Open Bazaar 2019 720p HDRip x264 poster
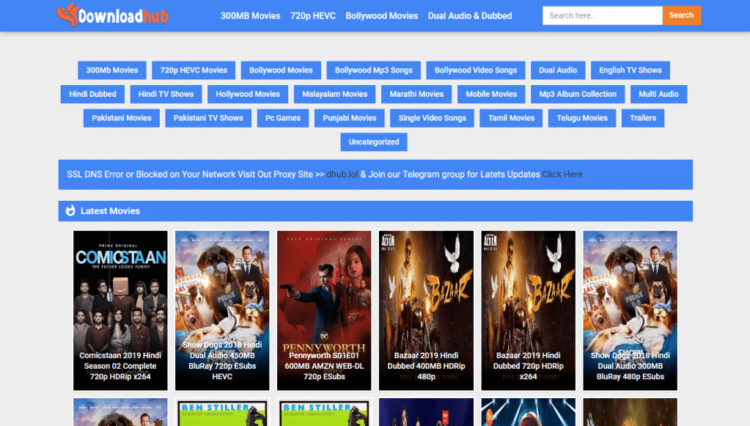Viewport: 750px width, 426px height. click(528, 310)
